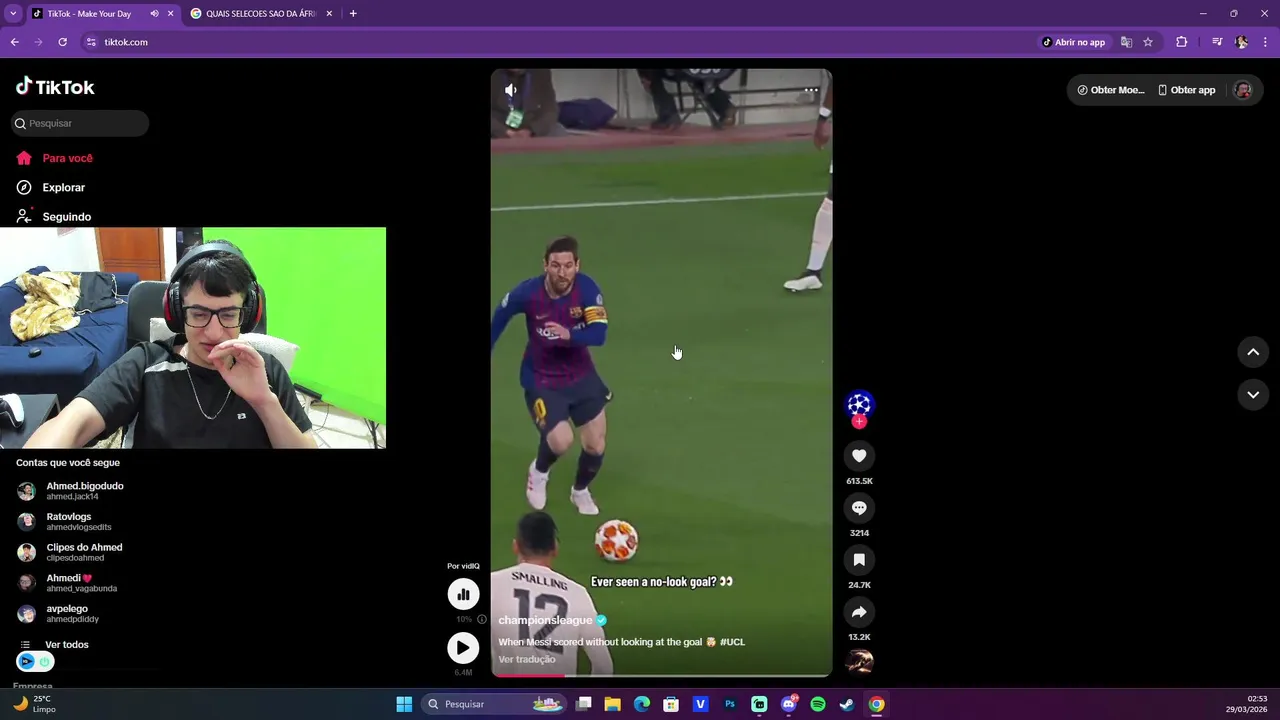Screen dimensions: 1280x720
Task: Open Spotify from the taskbar
Action: click(818, 704)
